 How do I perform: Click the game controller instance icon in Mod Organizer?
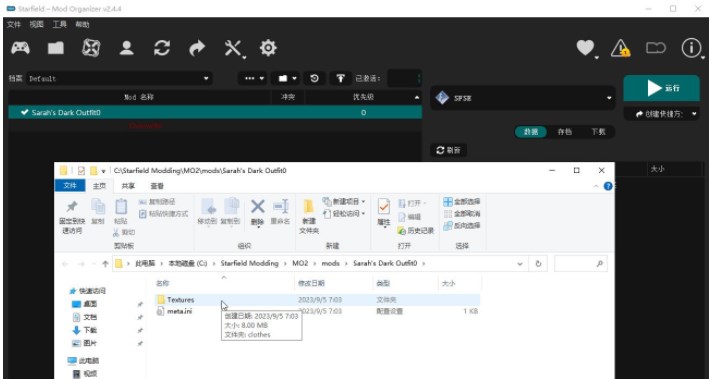tap(20, 48)
